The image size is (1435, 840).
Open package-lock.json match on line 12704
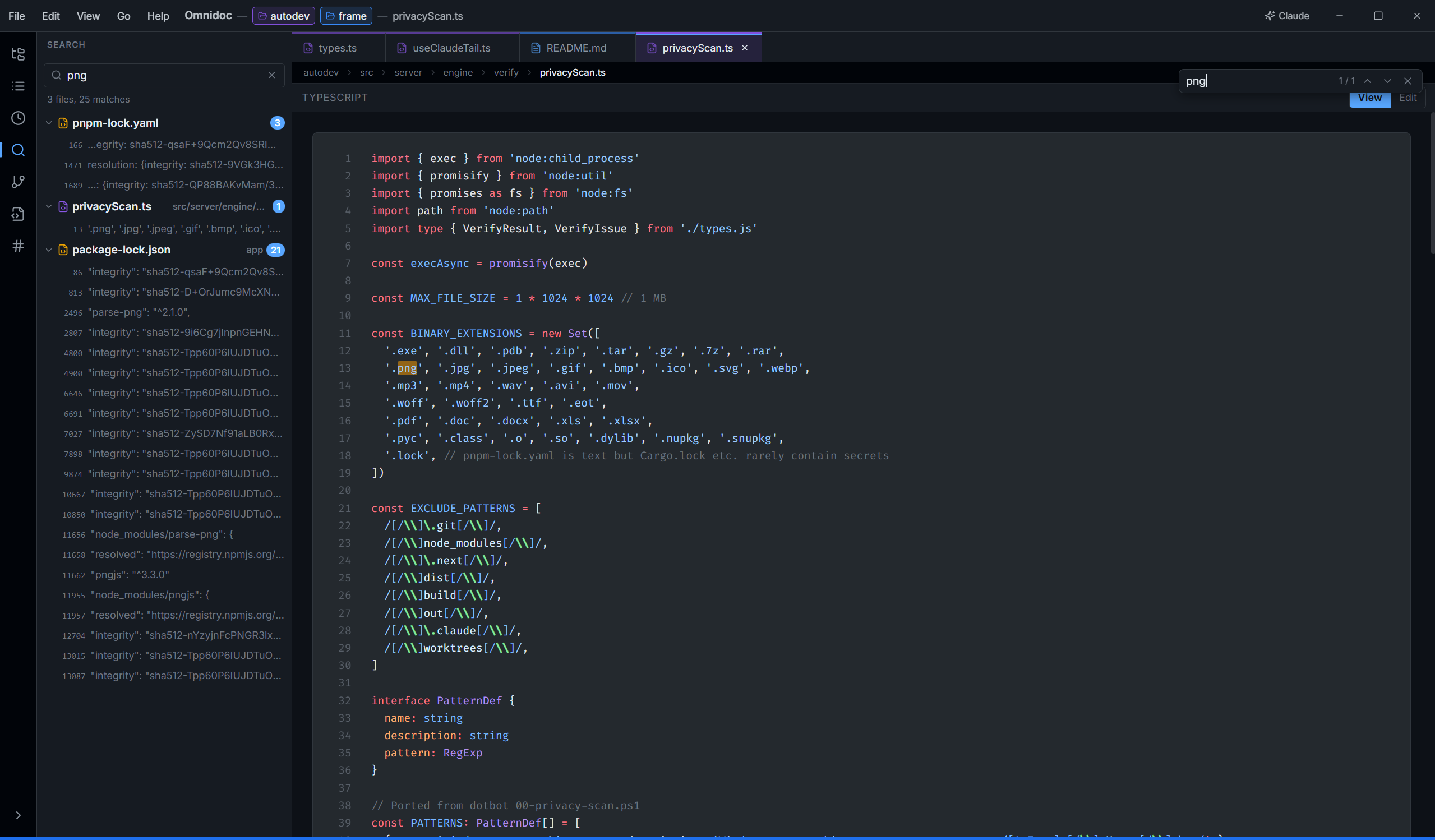click(164, 635)
